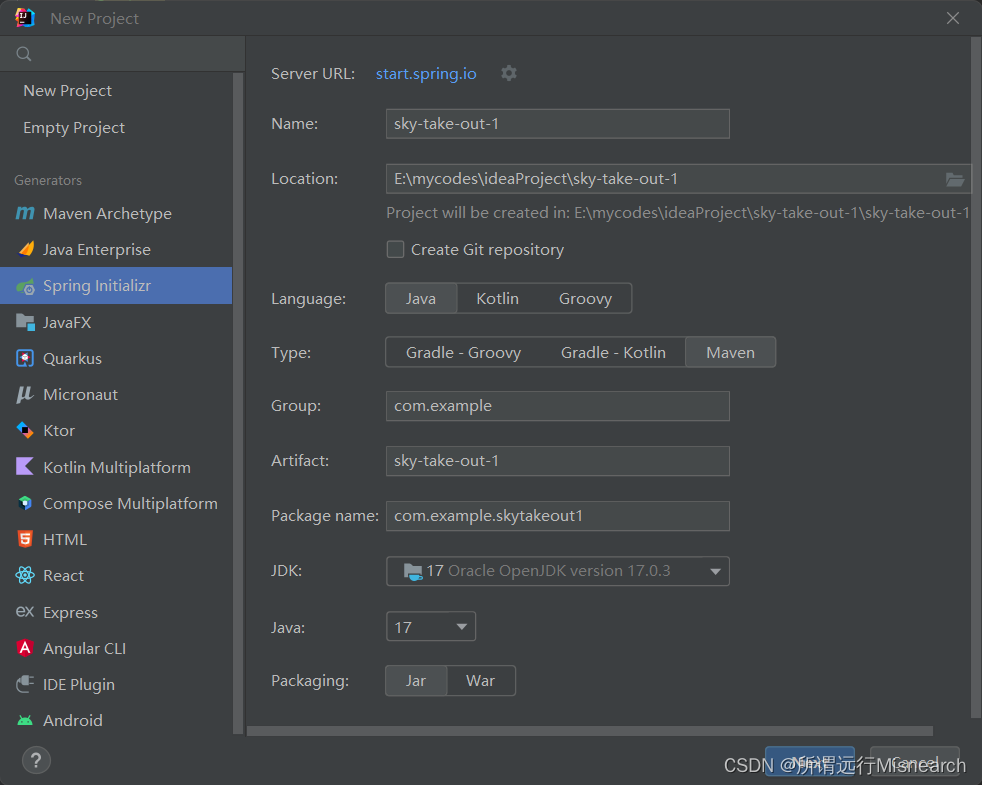
Task: Click the JavaFX folder icon
Action: pos(25,322)
